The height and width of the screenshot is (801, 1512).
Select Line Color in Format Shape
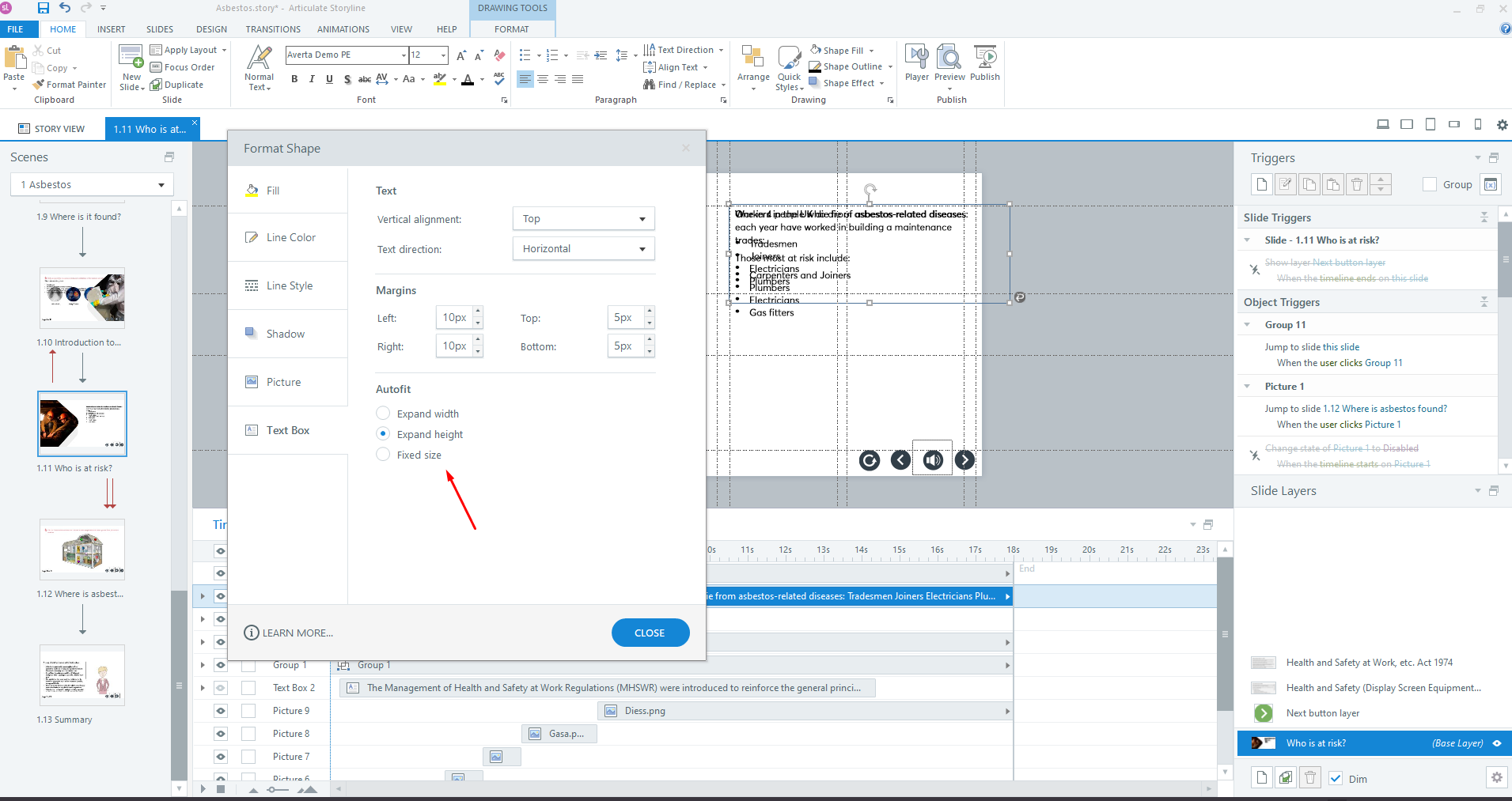pos(288,237)
